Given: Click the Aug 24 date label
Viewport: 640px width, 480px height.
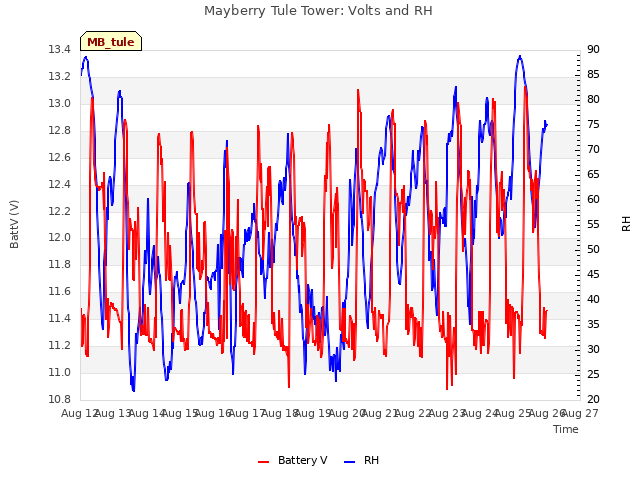Looking at the screenshot, I should click(x=480, y=413).
